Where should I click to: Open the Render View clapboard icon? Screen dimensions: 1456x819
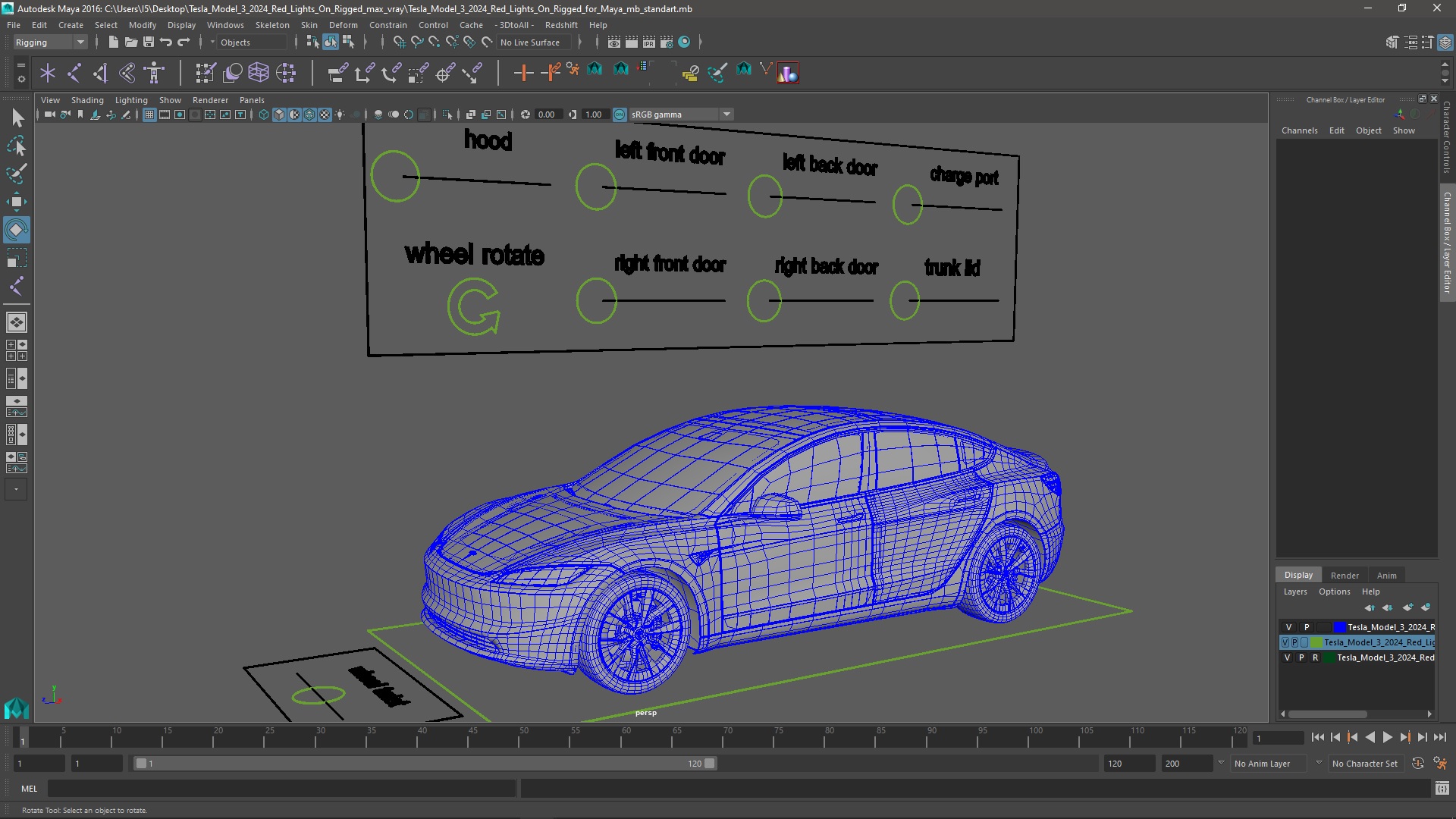(614, 42)
